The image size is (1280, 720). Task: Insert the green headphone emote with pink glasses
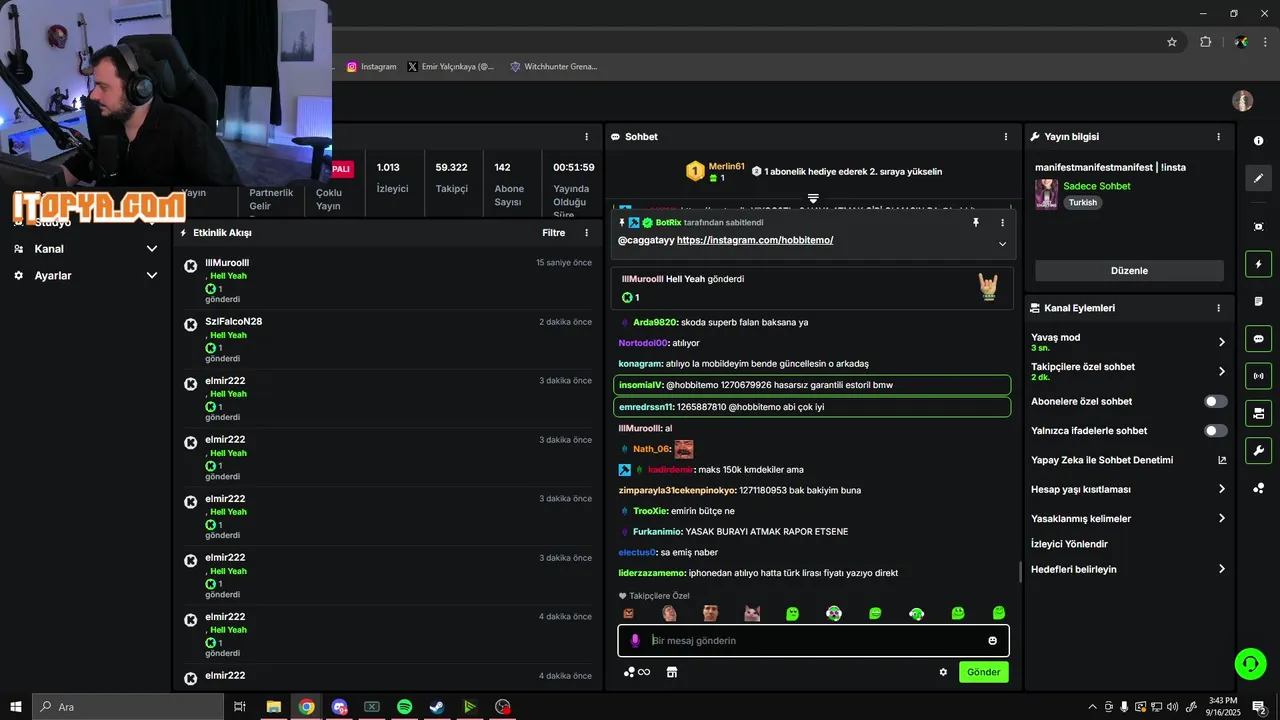tap(834, 613)
